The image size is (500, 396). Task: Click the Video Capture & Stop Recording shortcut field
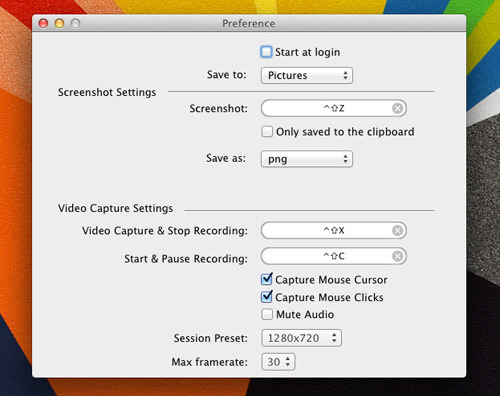(334, 231)
